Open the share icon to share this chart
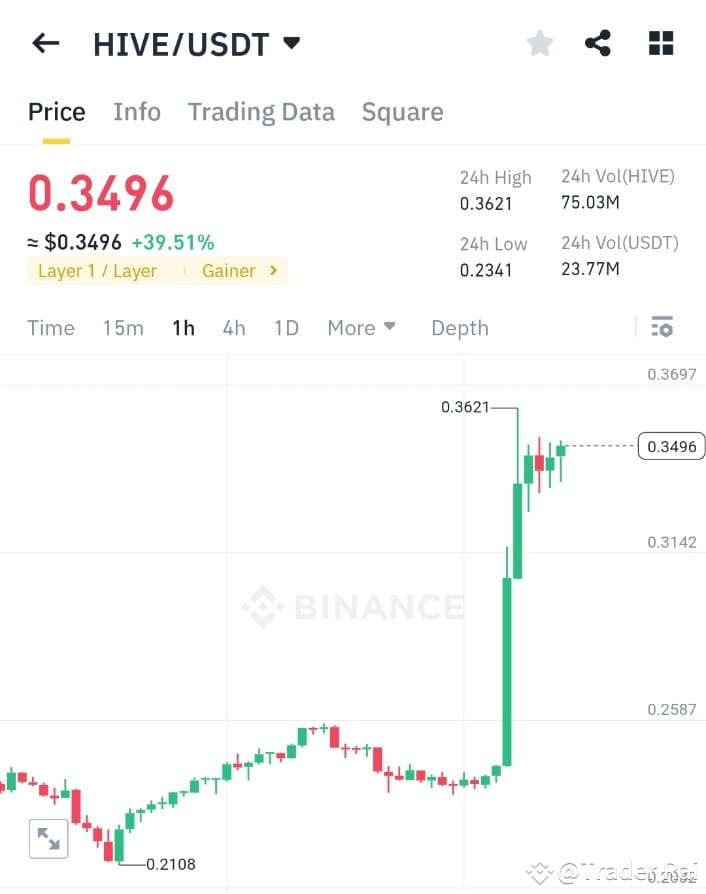The image size is (706, 894). [599, 43]
